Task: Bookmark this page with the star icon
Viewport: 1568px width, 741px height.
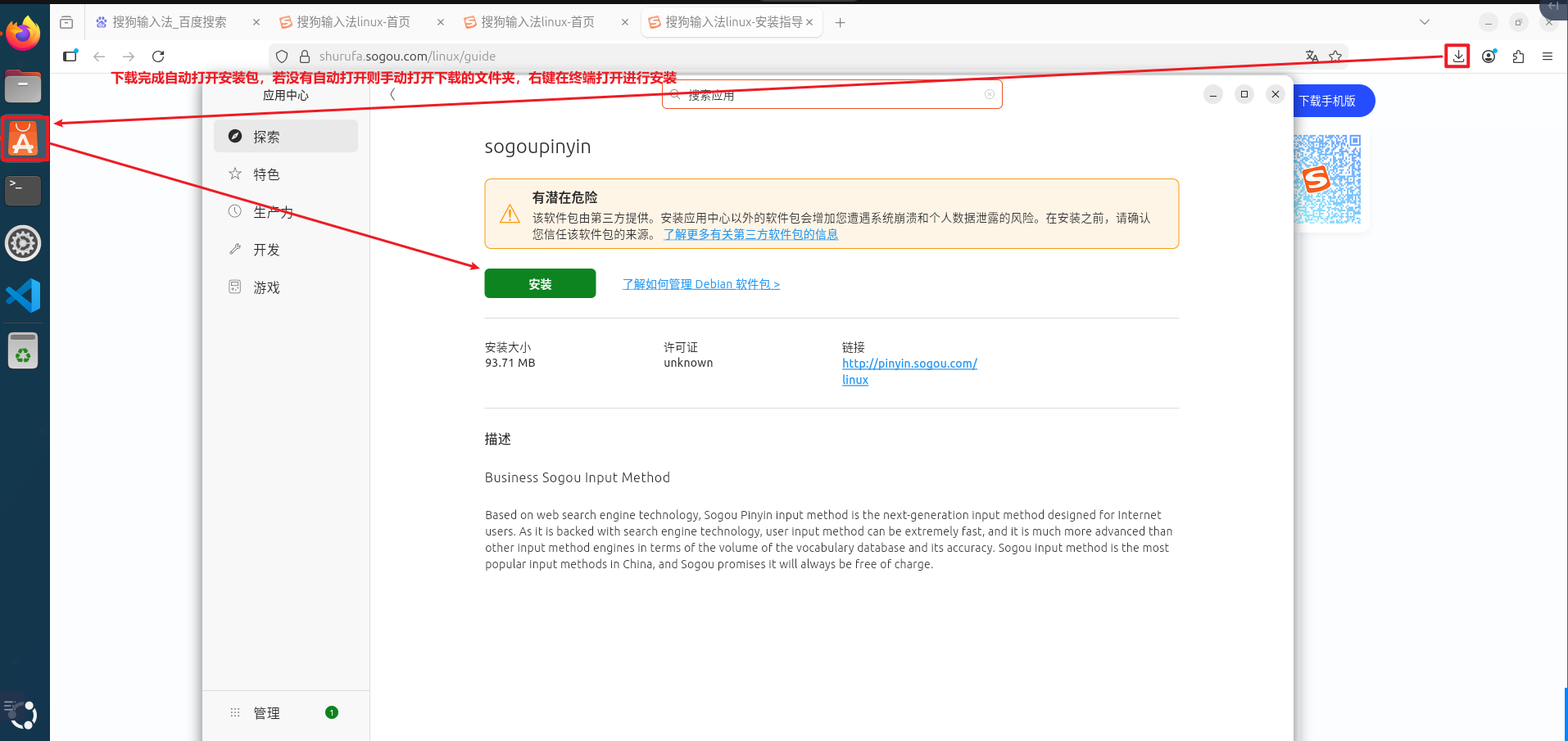Action: 1335,56
